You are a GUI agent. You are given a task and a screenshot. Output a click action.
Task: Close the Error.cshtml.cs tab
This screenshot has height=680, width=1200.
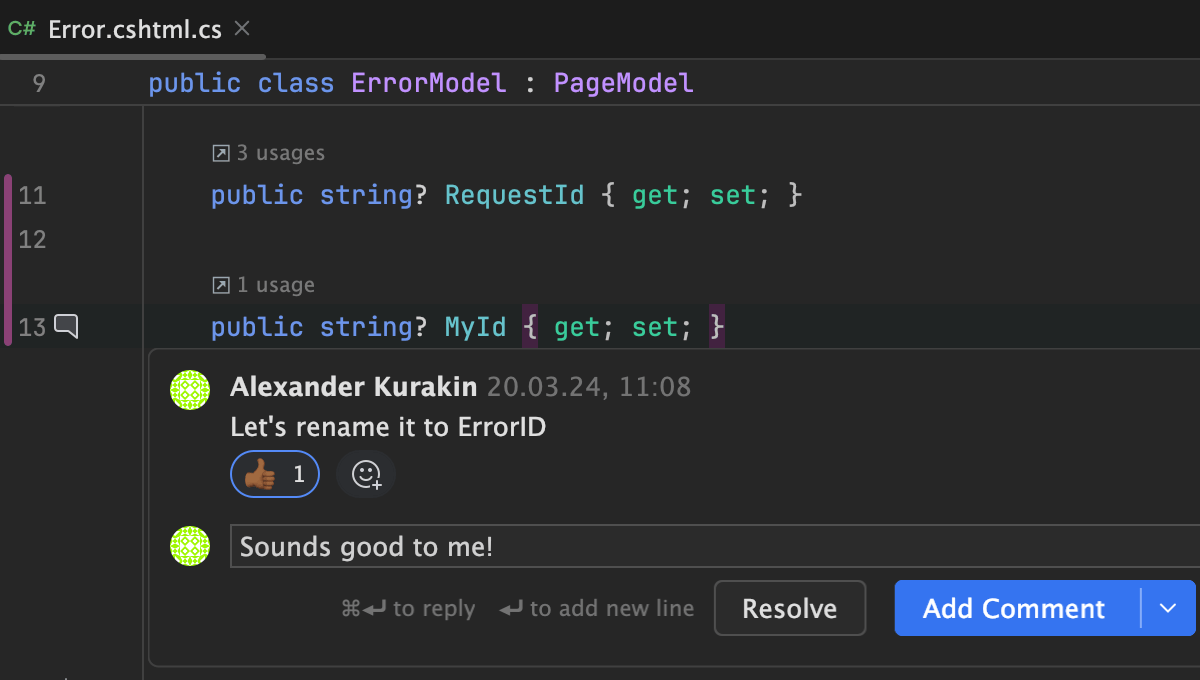[241, 28]
